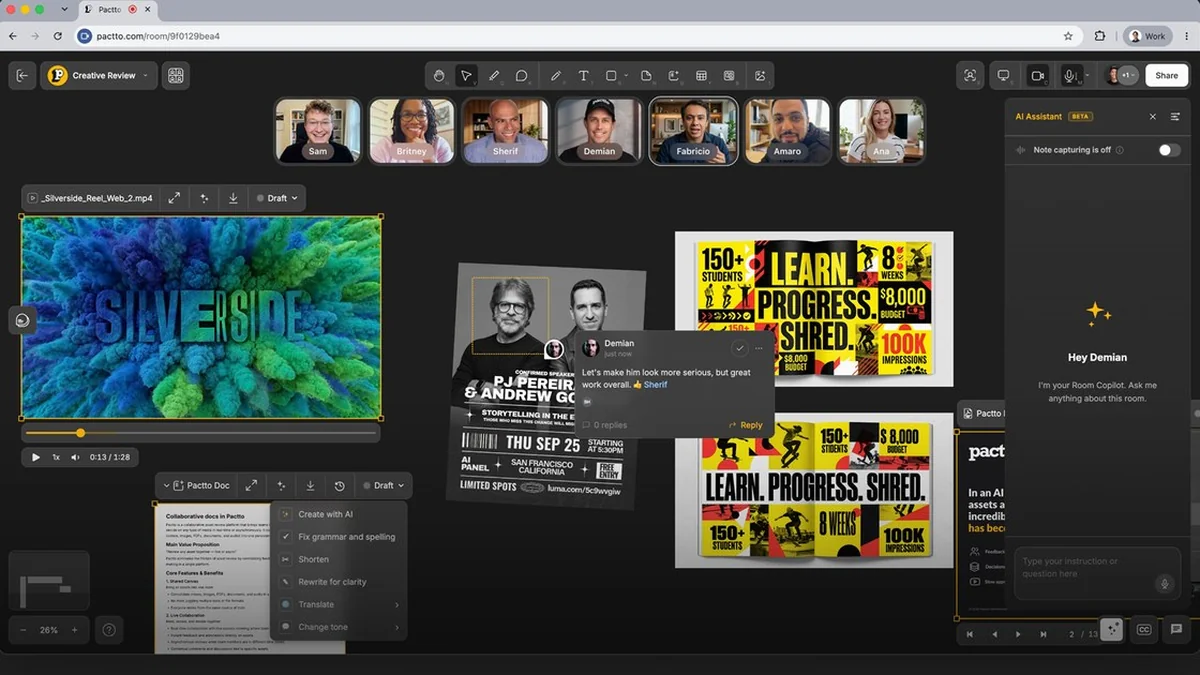Expand the Creative Review room menu
The height and width of the screenshot is (675, 1200).
100,76
